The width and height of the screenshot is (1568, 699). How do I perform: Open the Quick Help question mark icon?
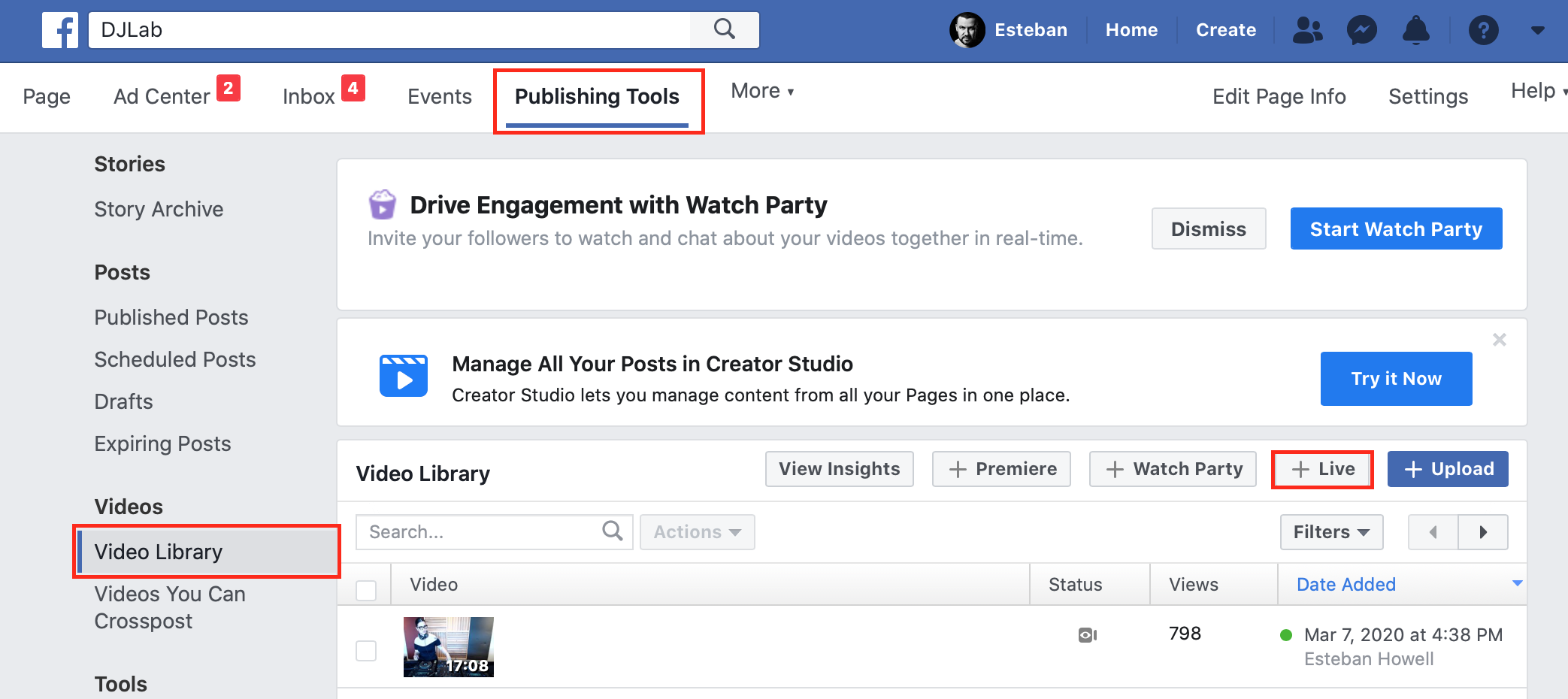coord(1483,30)
